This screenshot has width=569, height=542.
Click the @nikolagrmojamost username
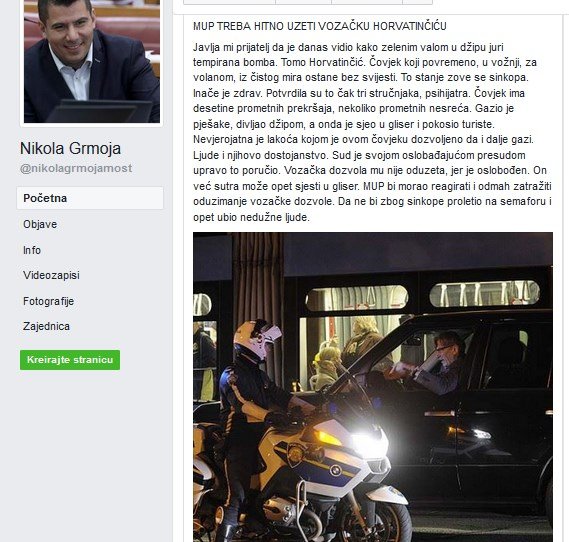[76, 168]
